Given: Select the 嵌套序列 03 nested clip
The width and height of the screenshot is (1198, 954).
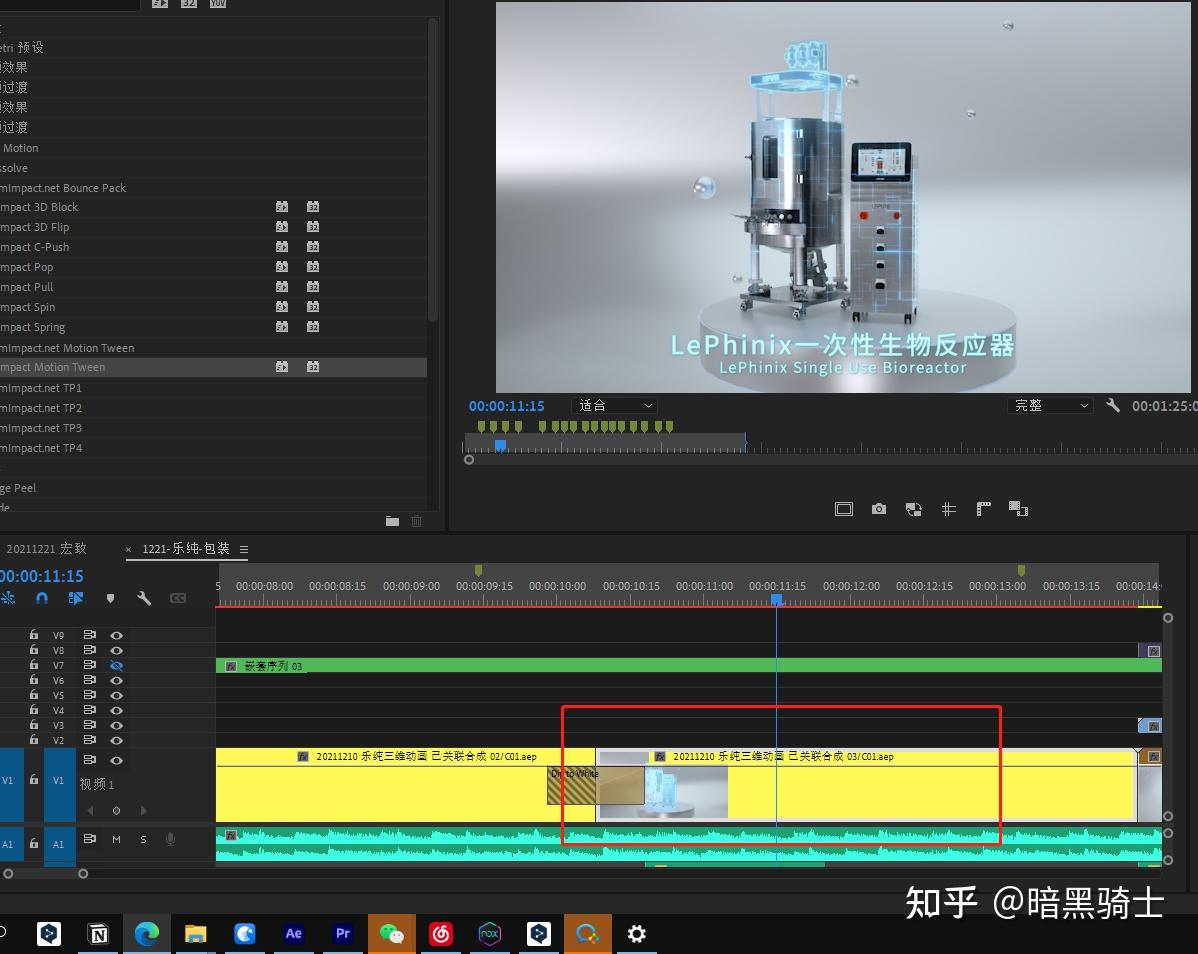Looking at the screenshot, I should coord(688,666).
